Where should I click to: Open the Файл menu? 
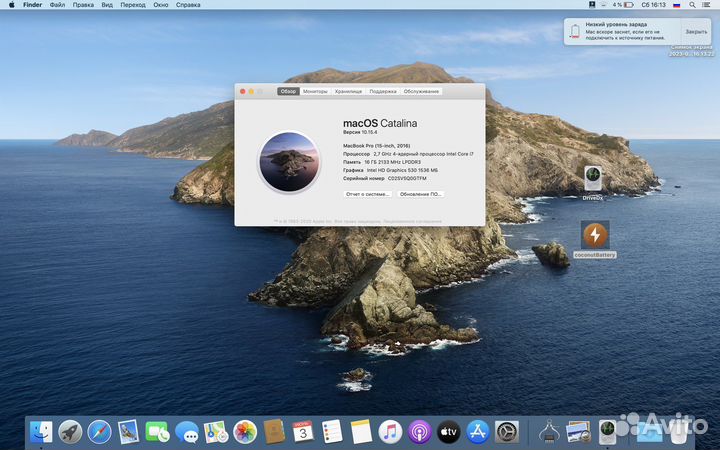[57, 5]
